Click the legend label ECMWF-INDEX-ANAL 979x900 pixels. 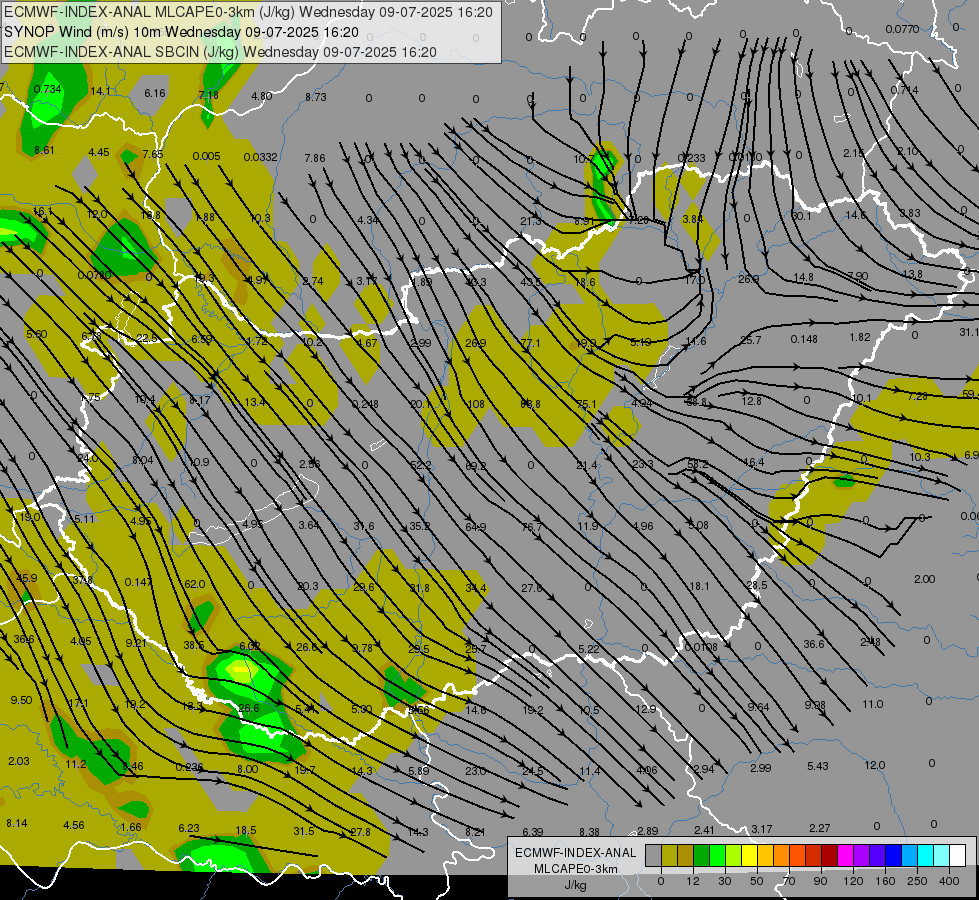576,853
